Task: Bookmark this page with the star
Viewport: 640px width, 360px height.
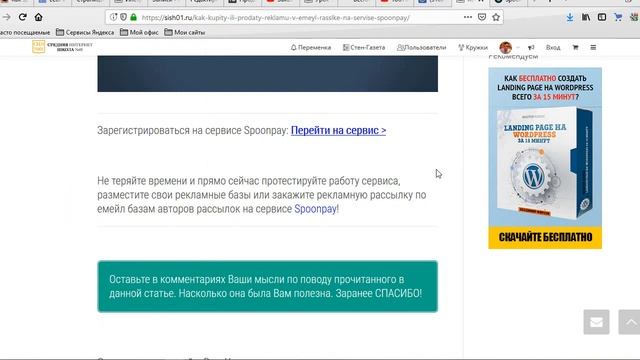Action: 496,17
